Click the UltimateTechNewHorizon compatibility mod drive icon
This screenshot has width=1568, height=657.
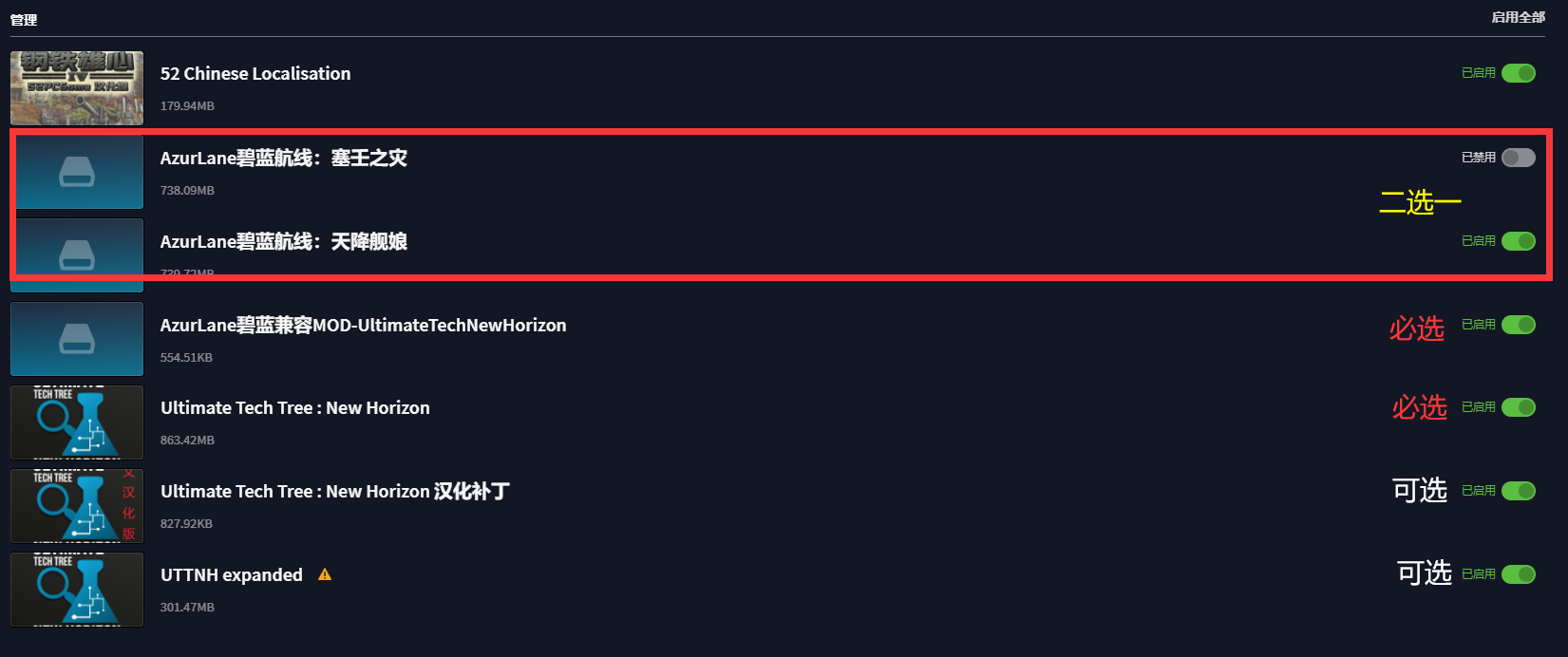point(77,339)
